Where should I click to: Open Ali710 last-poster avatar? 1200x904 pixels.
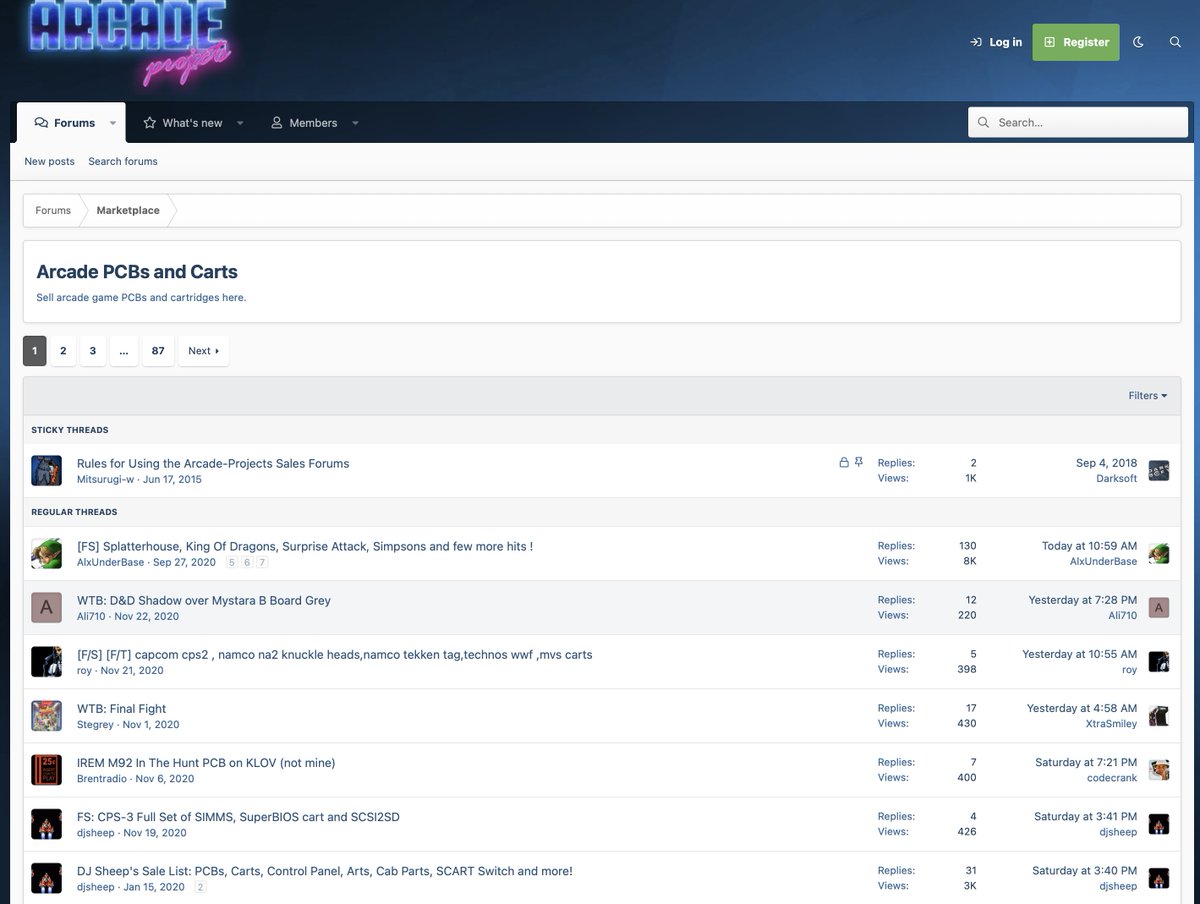point(1159,608)
